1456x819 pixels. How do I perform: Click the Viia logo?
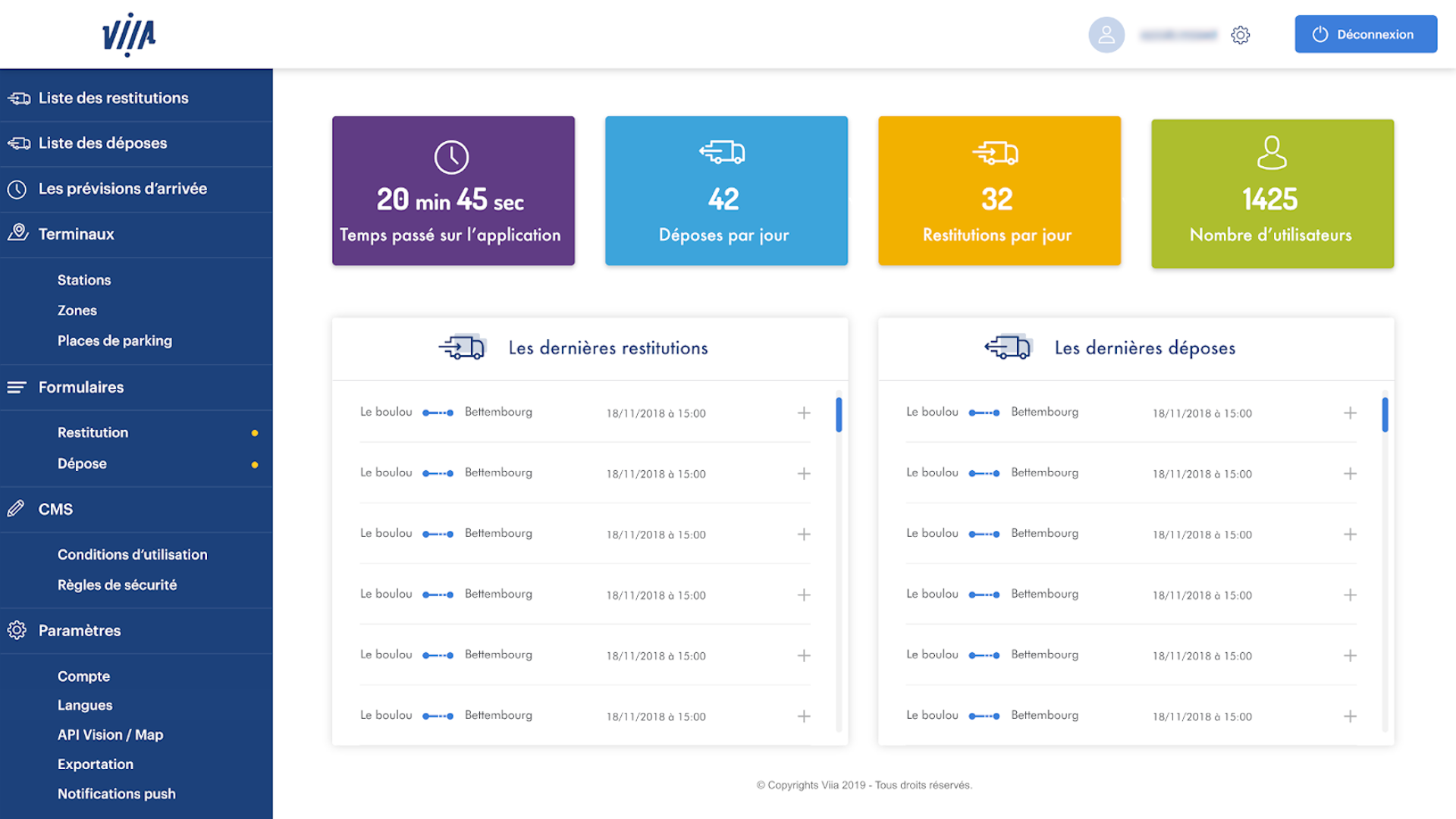129,35
